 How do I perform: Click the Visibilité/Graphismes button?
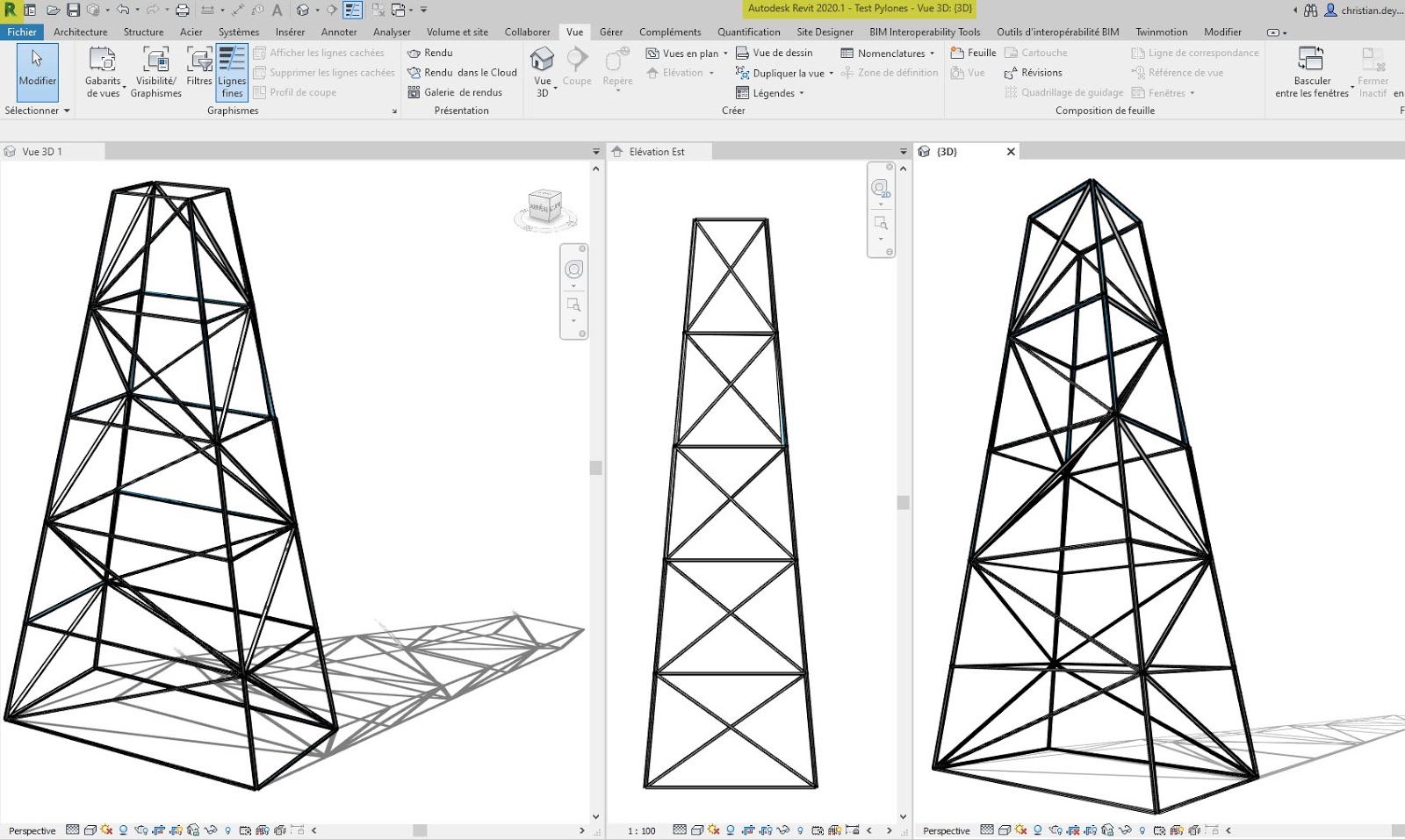155,72
